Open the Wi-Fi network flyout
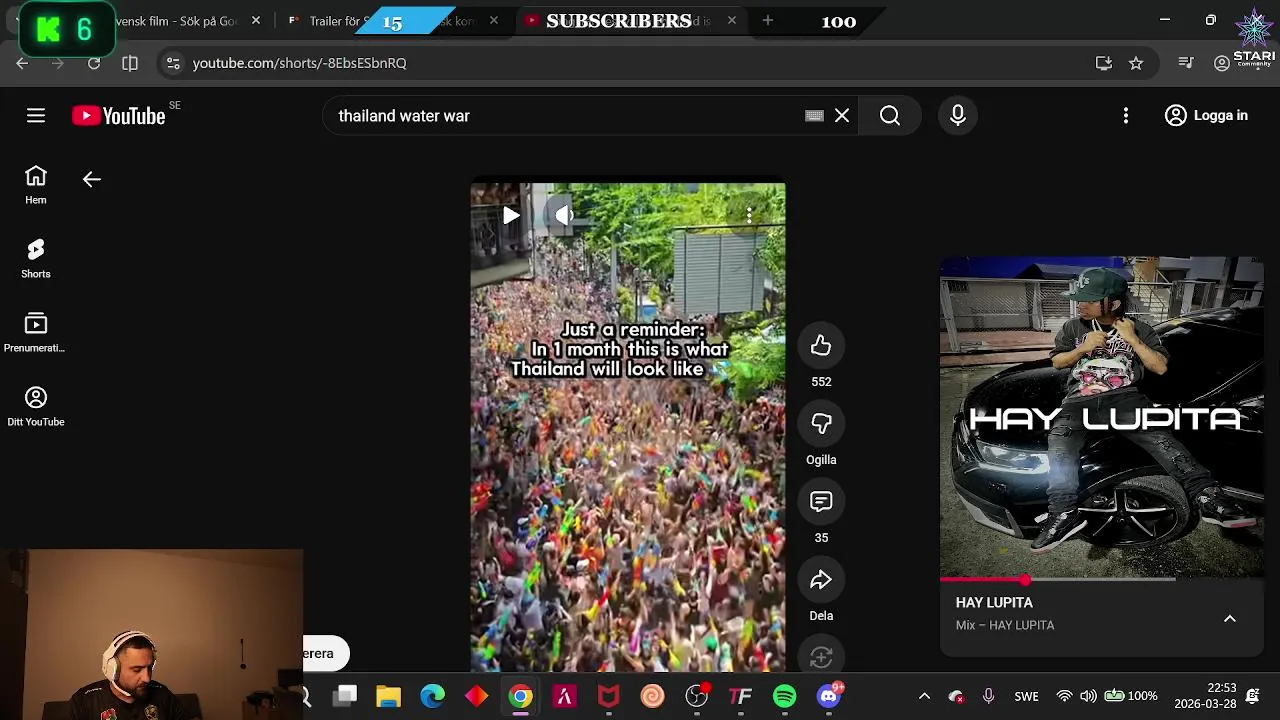 (1065, 696)
